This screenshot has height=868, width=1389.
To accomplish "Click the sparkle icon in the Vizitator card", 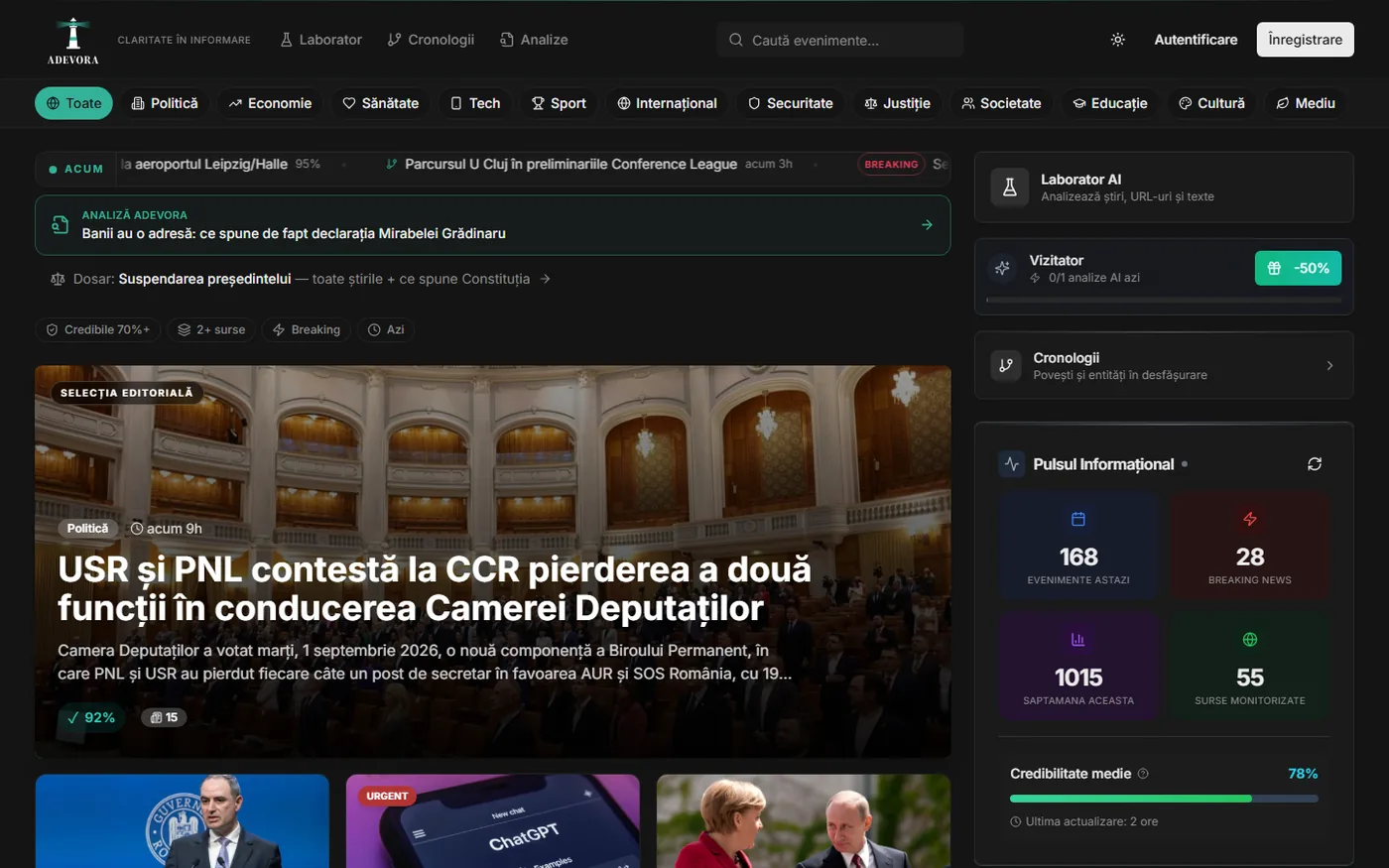I will coord(1002,268).
